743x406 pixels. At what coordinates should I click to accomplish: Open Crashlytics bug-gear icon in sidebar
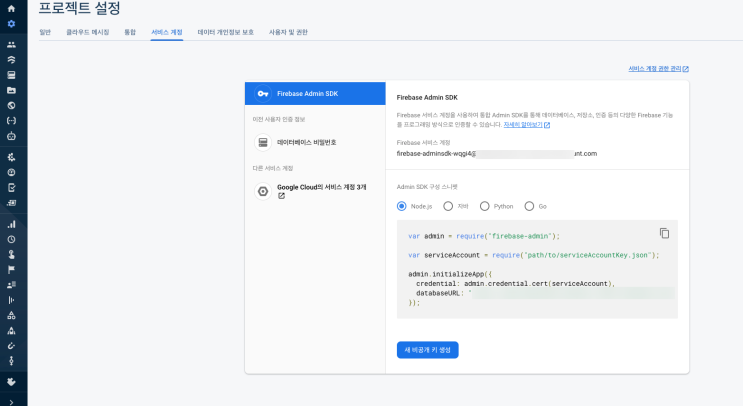11,157
